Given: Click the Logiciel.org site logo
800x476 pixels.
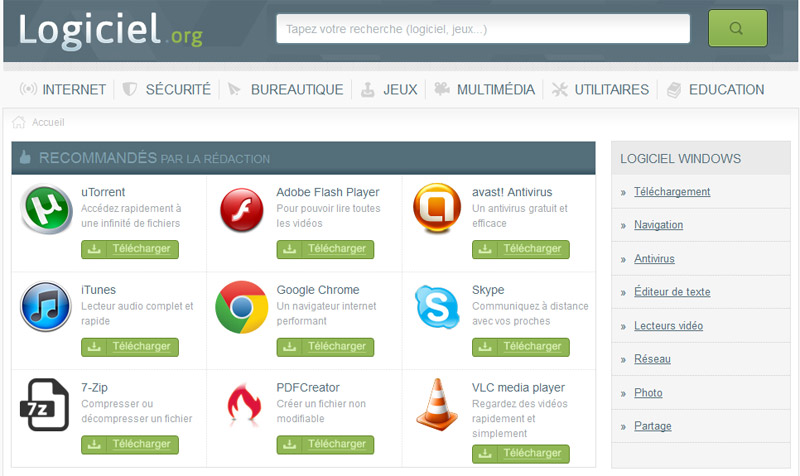Looking at the screenshot, I should coord(111,30).
